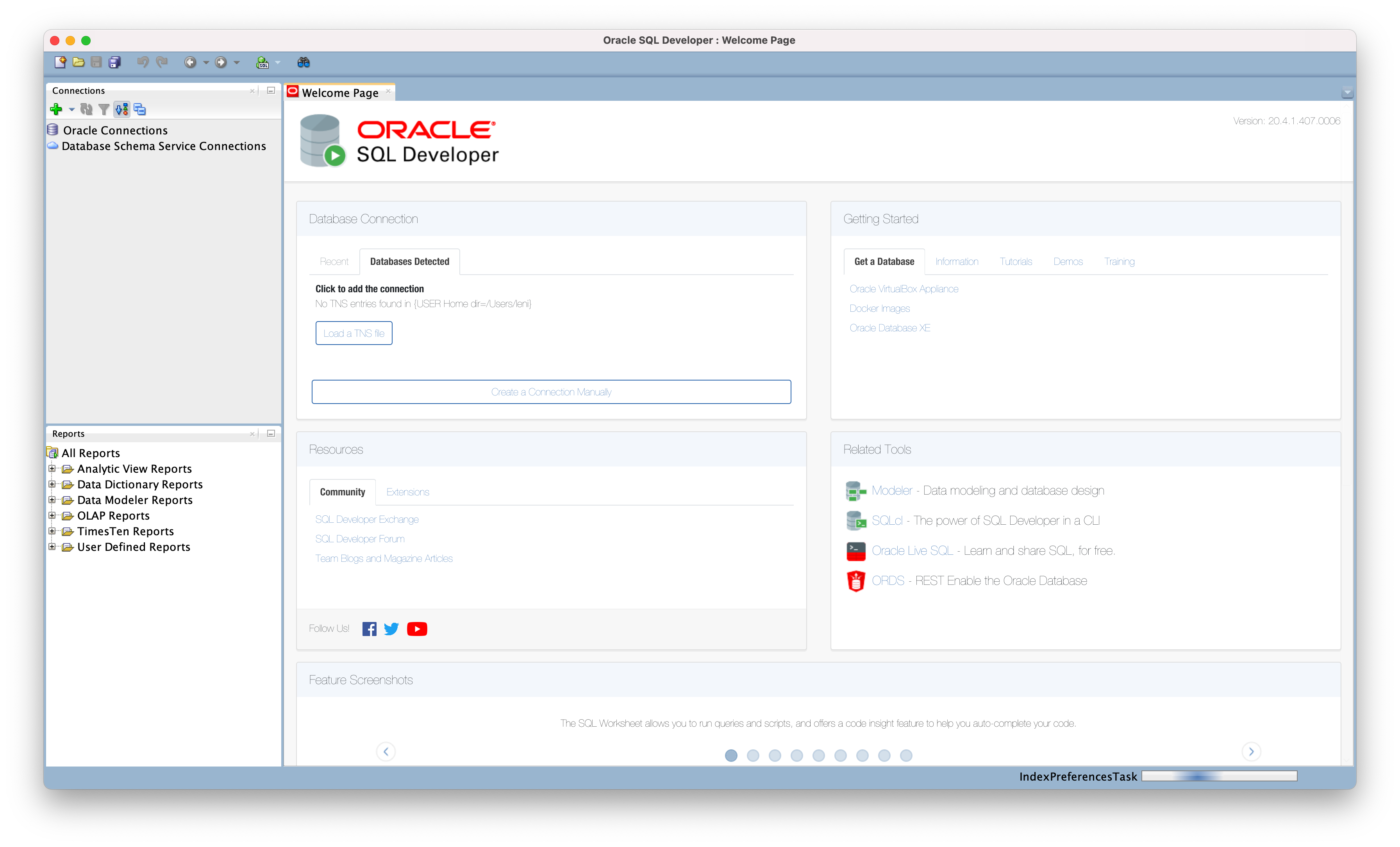Click the Open folder toolbar icon

click(79, 62)
